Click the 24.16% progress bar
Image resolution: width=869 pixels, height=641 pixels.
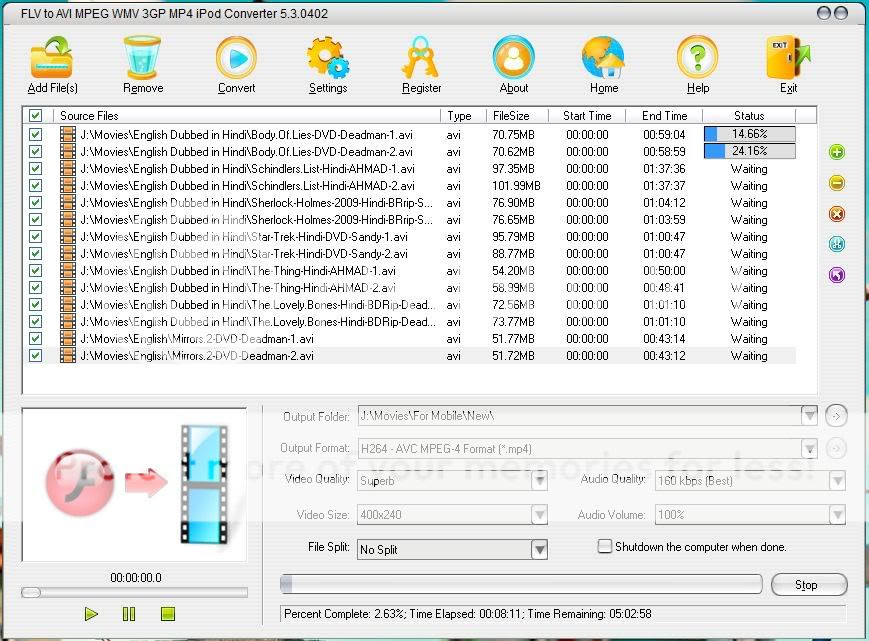point(749,151)
